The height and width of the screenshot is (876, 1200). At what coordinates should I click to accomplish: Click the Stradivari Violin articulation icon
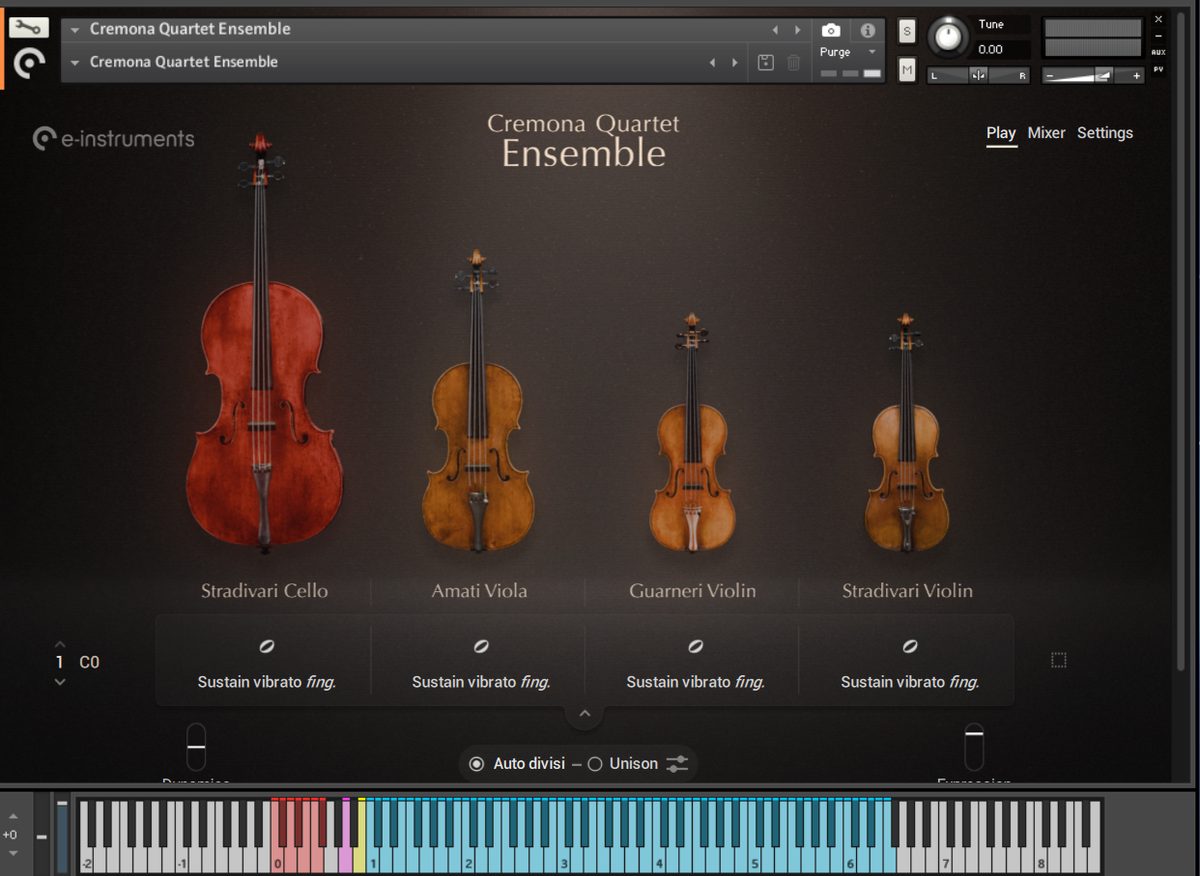click(x=909, y=647)
